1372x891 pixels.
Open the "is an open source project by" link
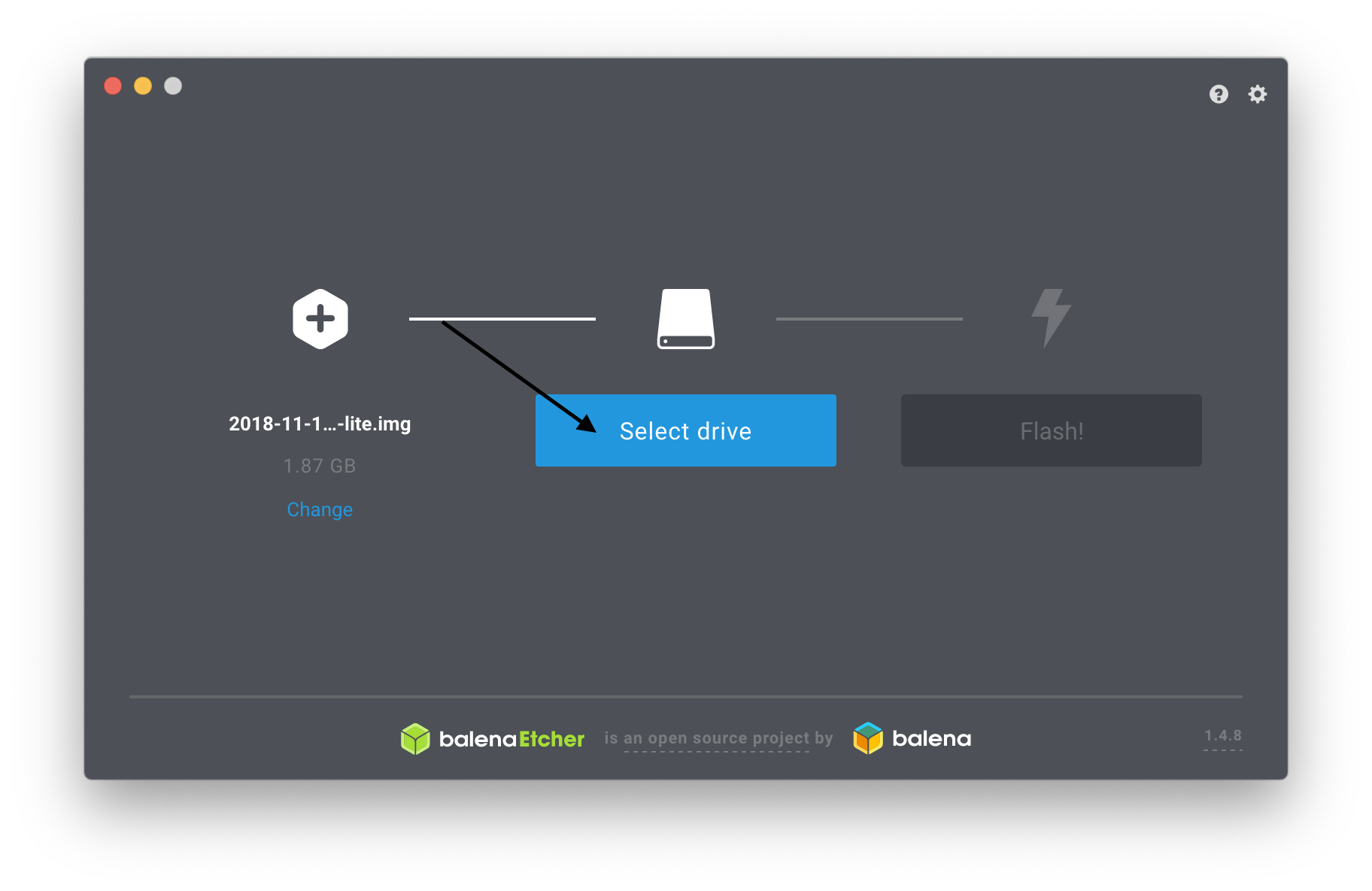click(718, 738)
